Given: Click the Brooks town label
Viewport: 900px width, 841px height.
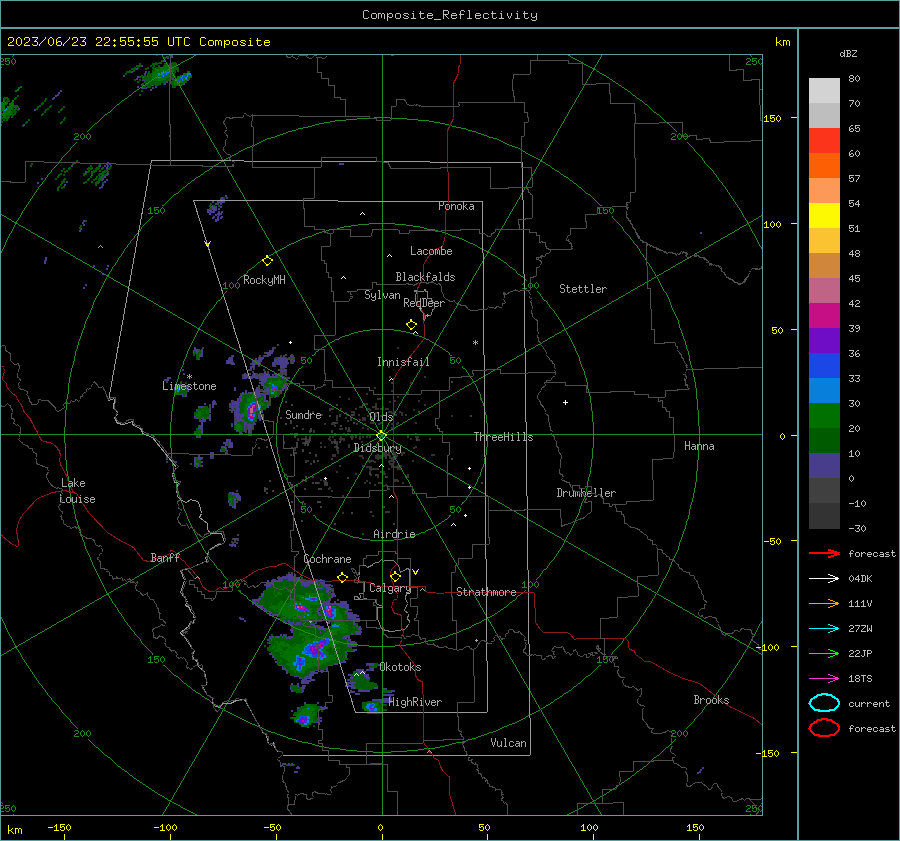Looking at the screenshot, I should tap(711, 700).
